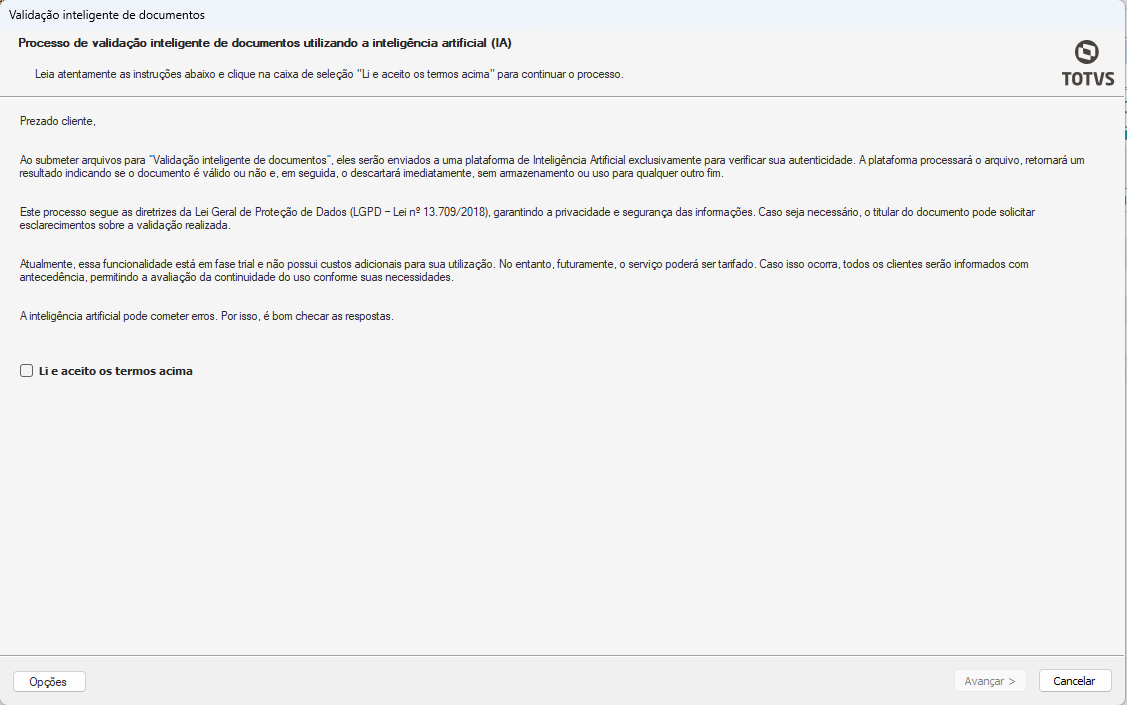The width and height of the screenshot is (1127, 705).
Task: Click the paragraph starting 'Ao submeter arquivos'
Action: [x=552, y=167]
